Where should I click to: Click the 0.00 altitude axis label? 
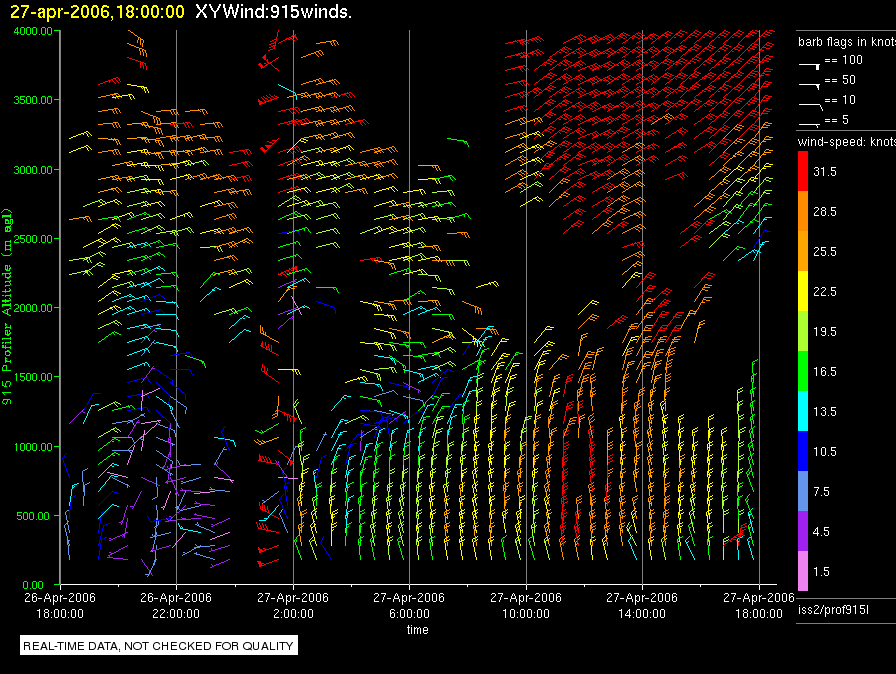click(x=33, y=585)
